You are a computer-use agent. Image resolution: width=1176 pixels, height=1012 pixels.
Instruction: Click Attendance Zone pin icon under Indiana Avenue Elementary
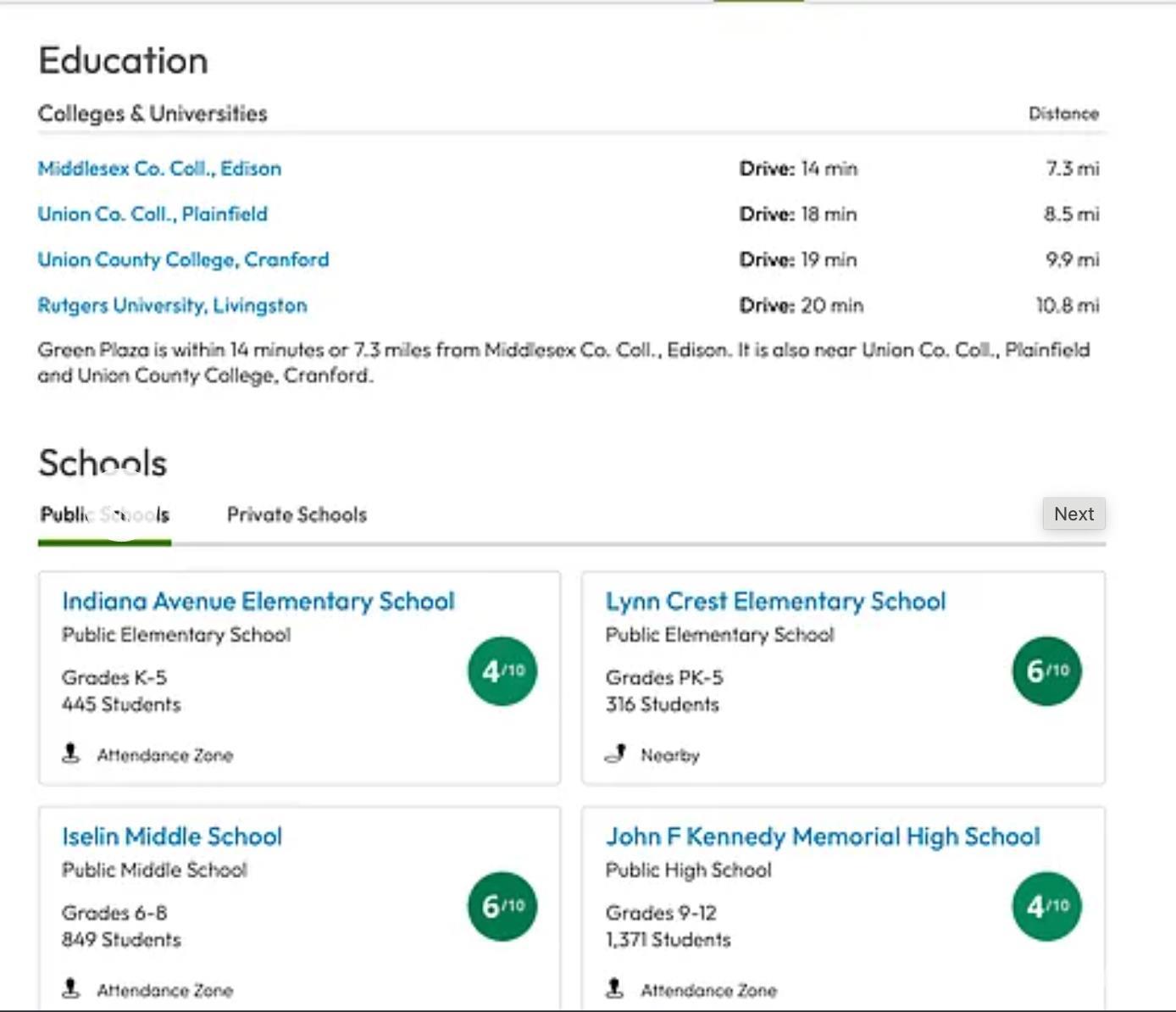click(x=71, y=753)
